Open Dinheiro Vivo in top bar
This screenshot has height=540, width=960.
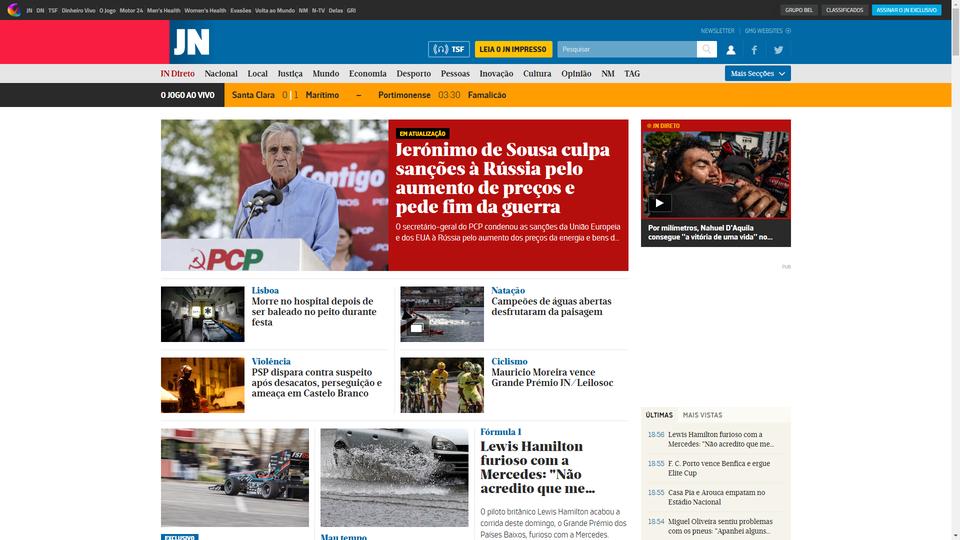pyautogui.click(x=78, y=10)
